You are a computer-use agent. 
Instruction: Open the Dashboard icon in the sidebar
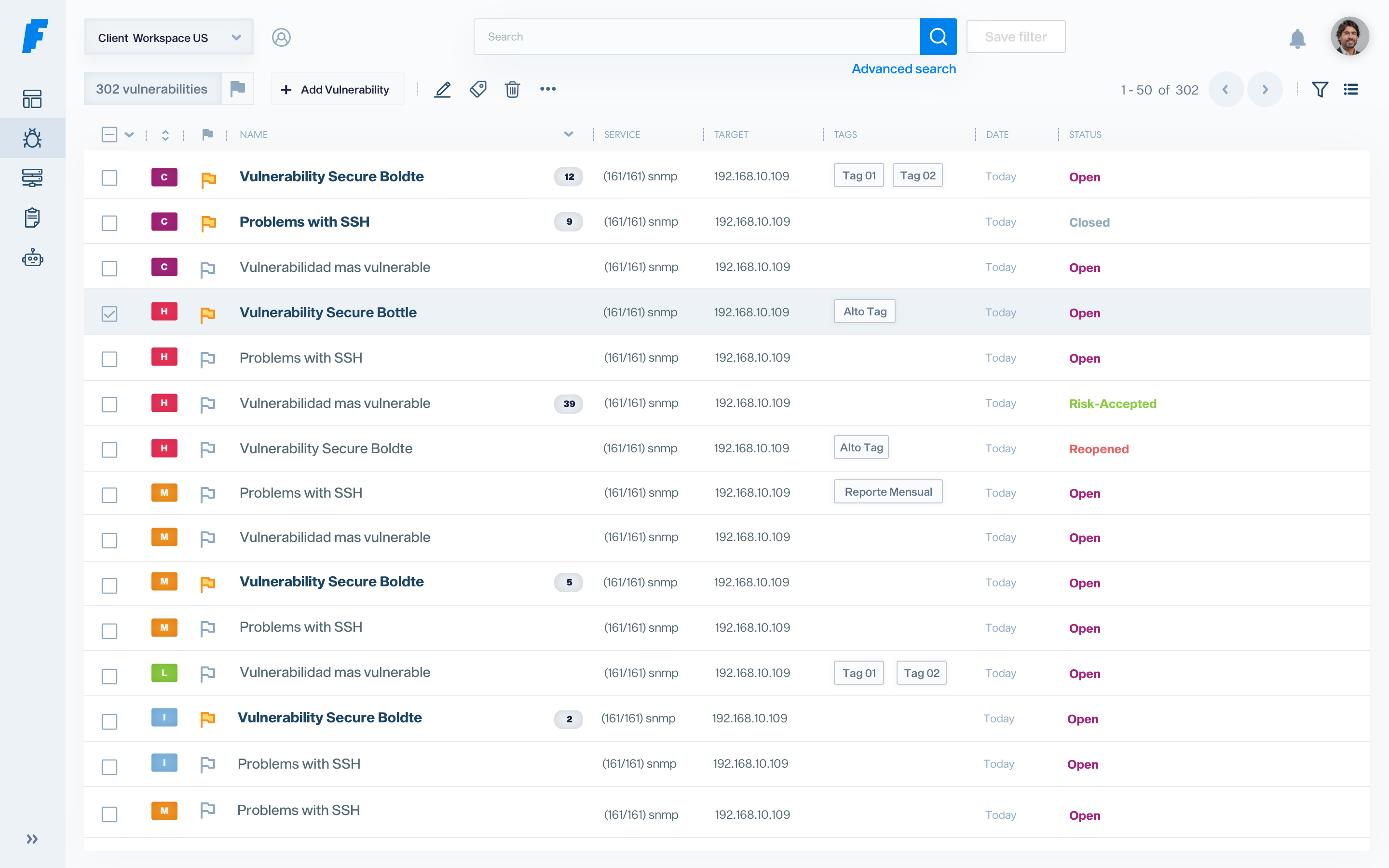pyautogui.click(x=33, y=99)
